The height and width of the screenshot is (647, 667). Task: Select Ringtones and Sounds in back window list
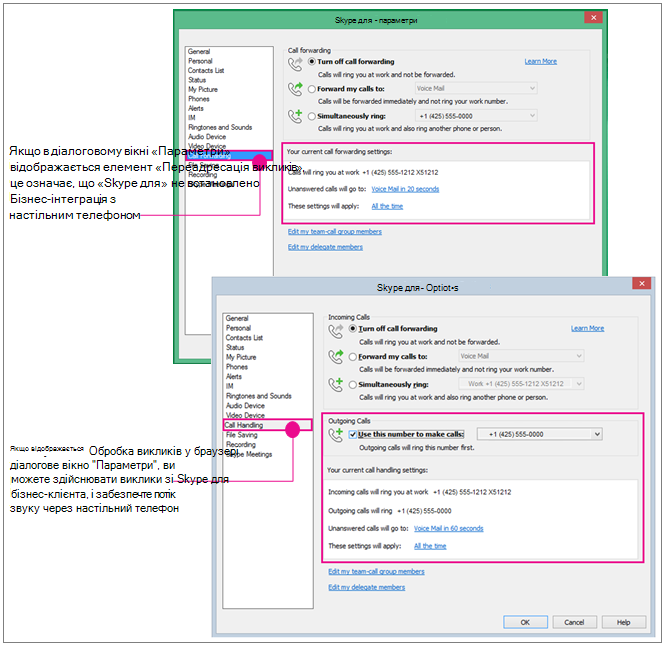tap(220, 127)
